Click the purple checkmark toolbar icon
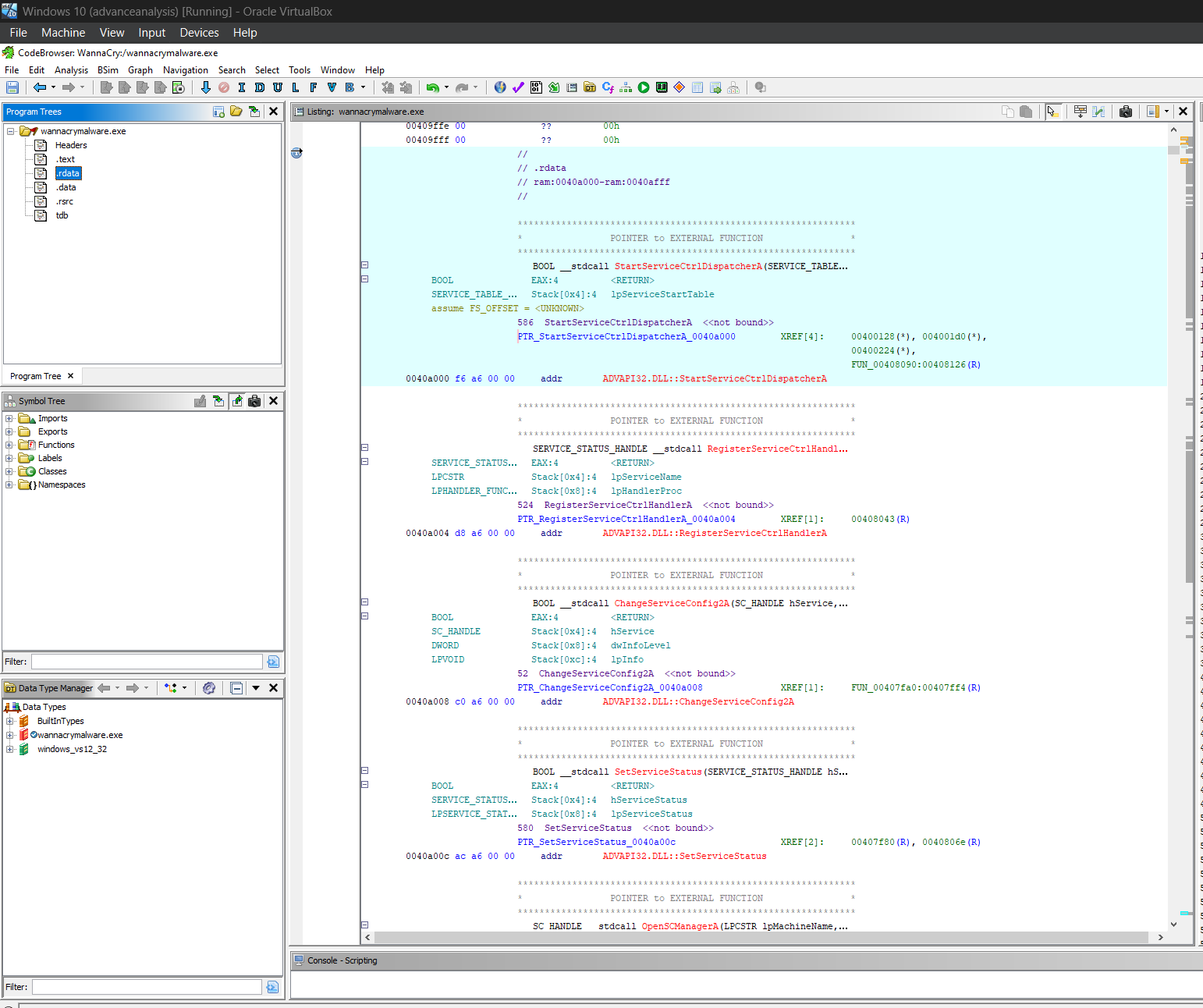The height and width of the screenshot is (1008, 1203). pos(518,87)
